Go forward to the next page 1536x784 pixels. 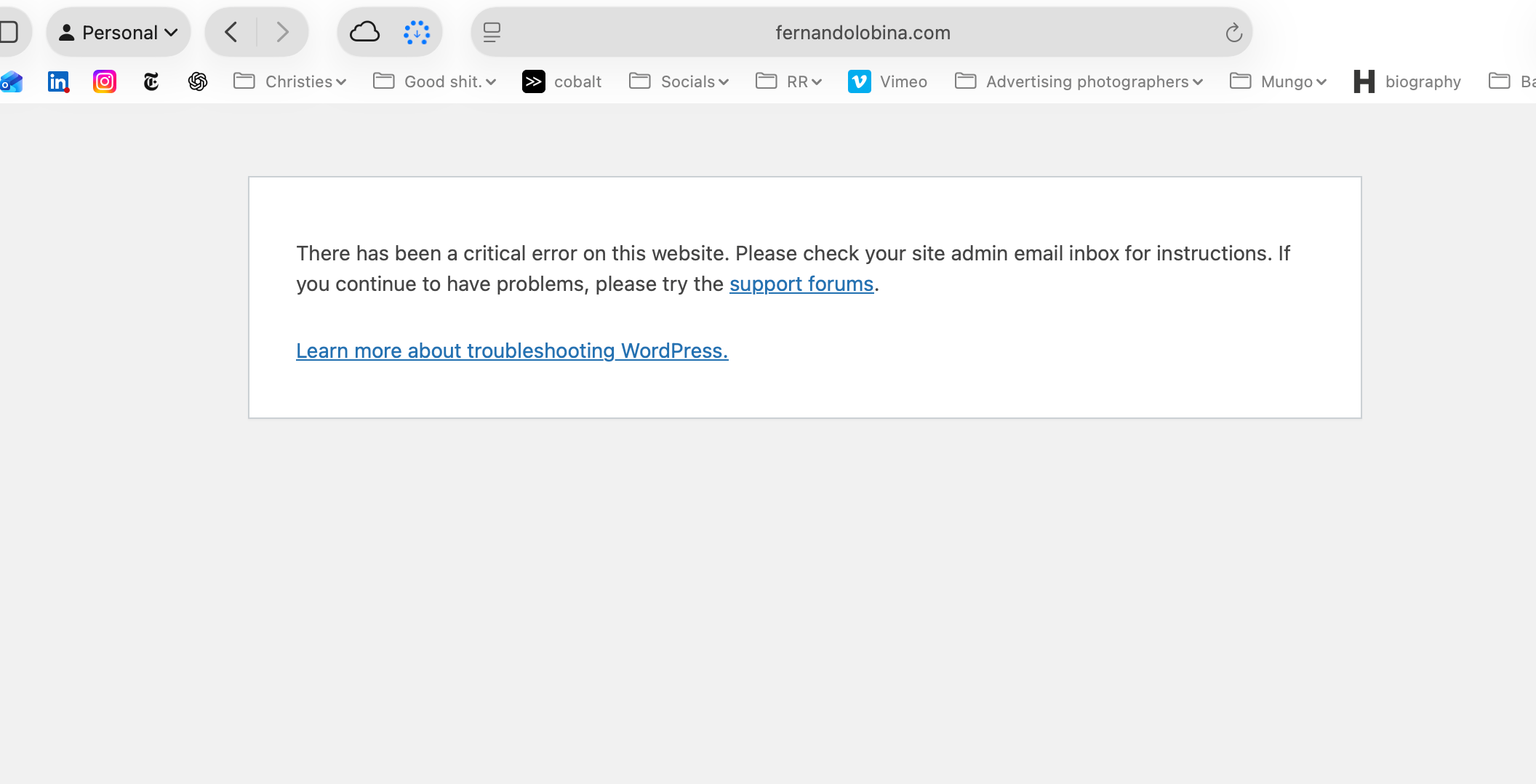tap(282, 32)
